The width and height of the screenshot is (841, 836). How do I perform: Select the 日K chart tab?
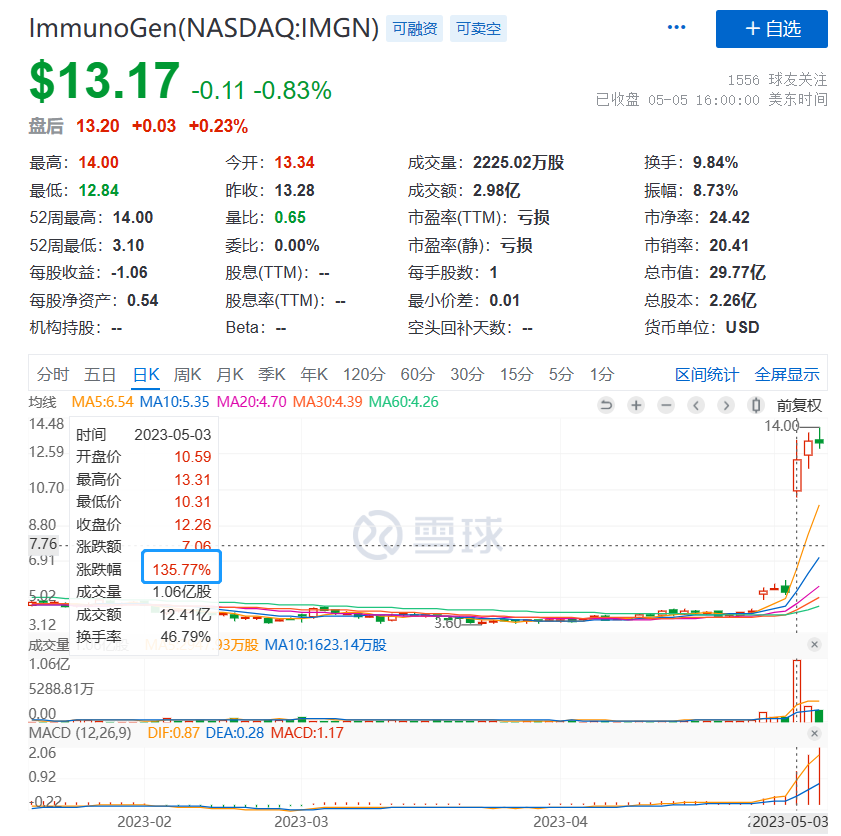coord(146,374)
